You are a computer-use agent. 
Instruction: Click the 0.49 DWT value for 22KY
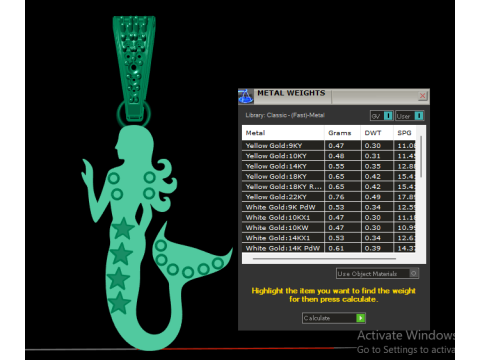pyautogui.click(x=372, y=197)
